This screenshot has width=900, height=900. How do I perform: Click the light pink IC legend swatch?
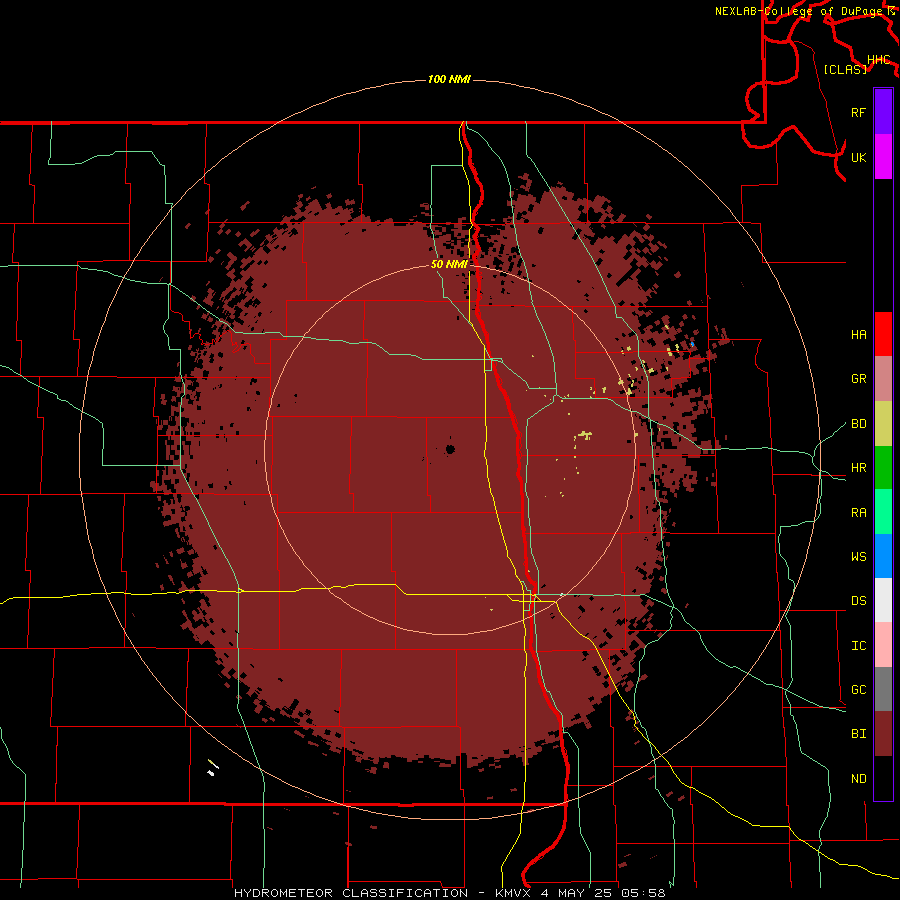point(883,645)
